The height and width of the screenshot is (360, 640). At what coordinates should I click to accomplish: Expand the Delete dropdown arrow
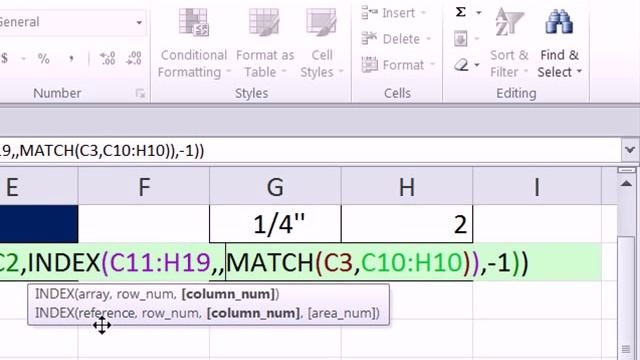(x=429, y=39)
